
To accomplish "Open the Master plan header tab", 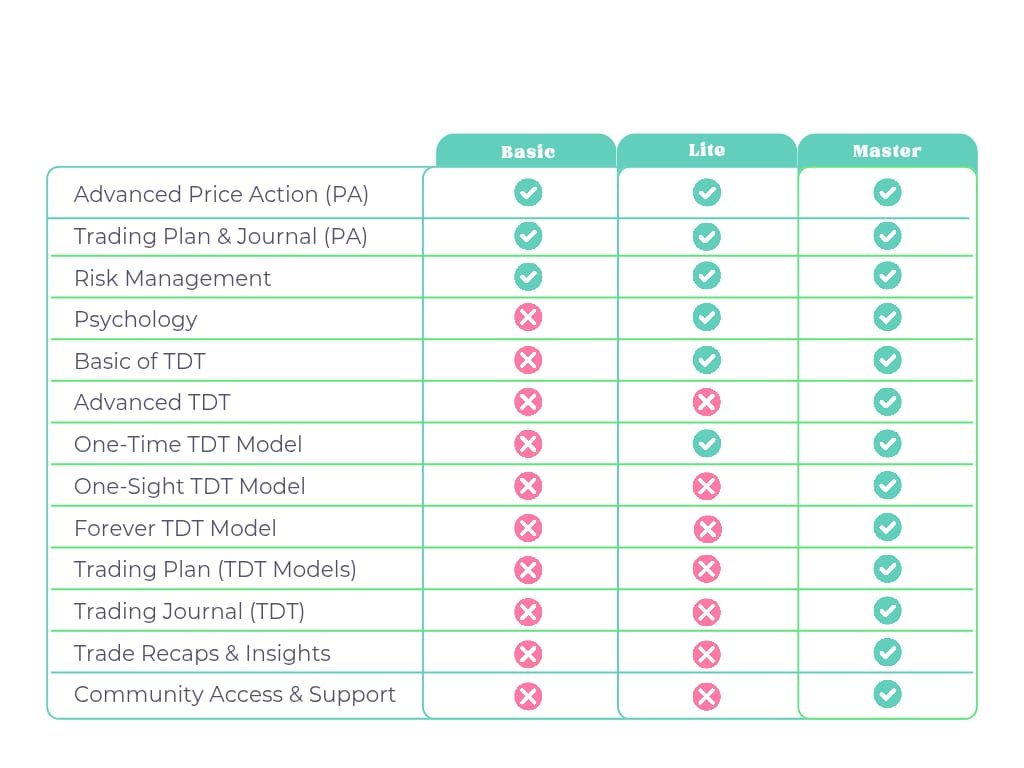I will point(887,151).
